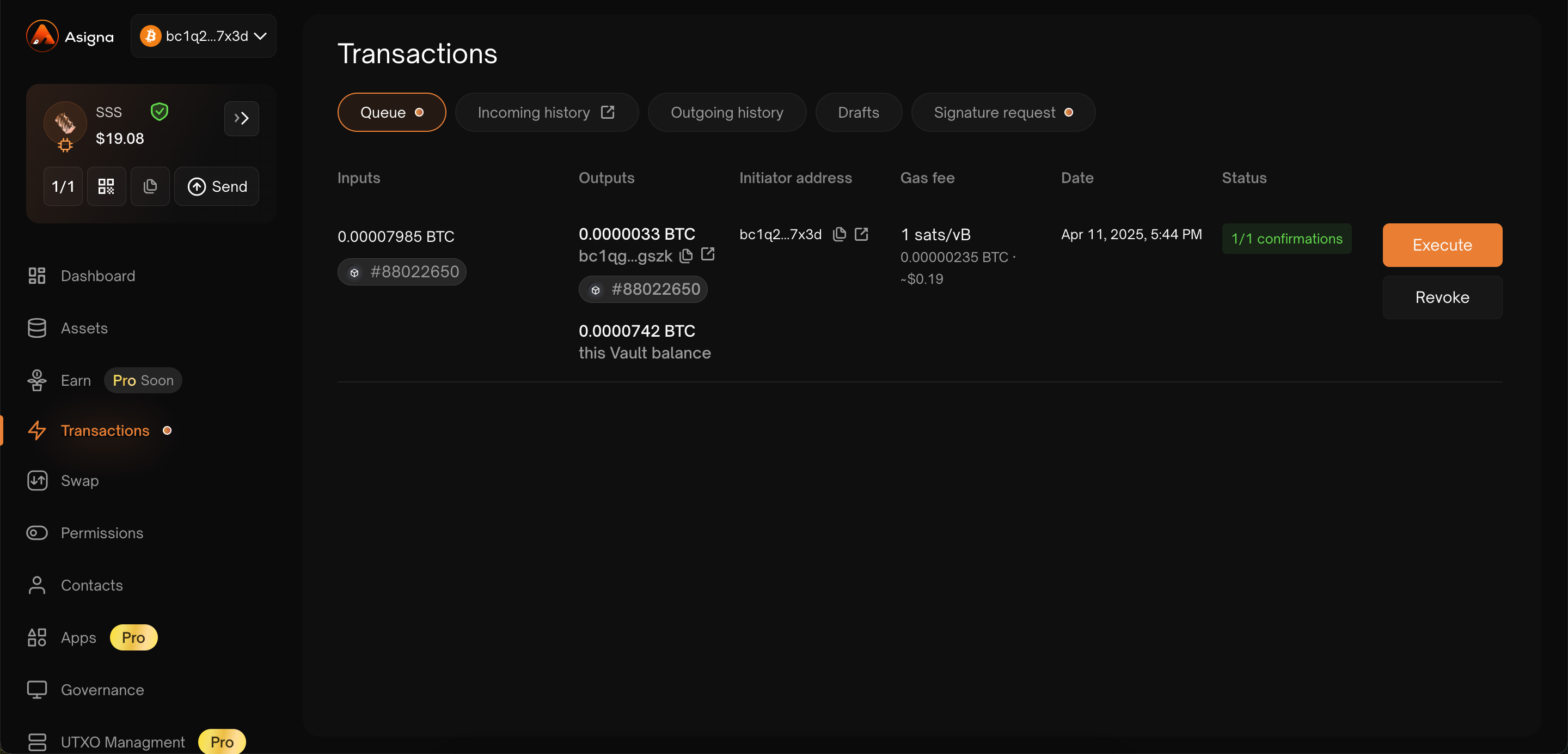Open the Drafts tab
This screenshot has height=754, width=1568.
pyautogui.click(x=857, y=113)
